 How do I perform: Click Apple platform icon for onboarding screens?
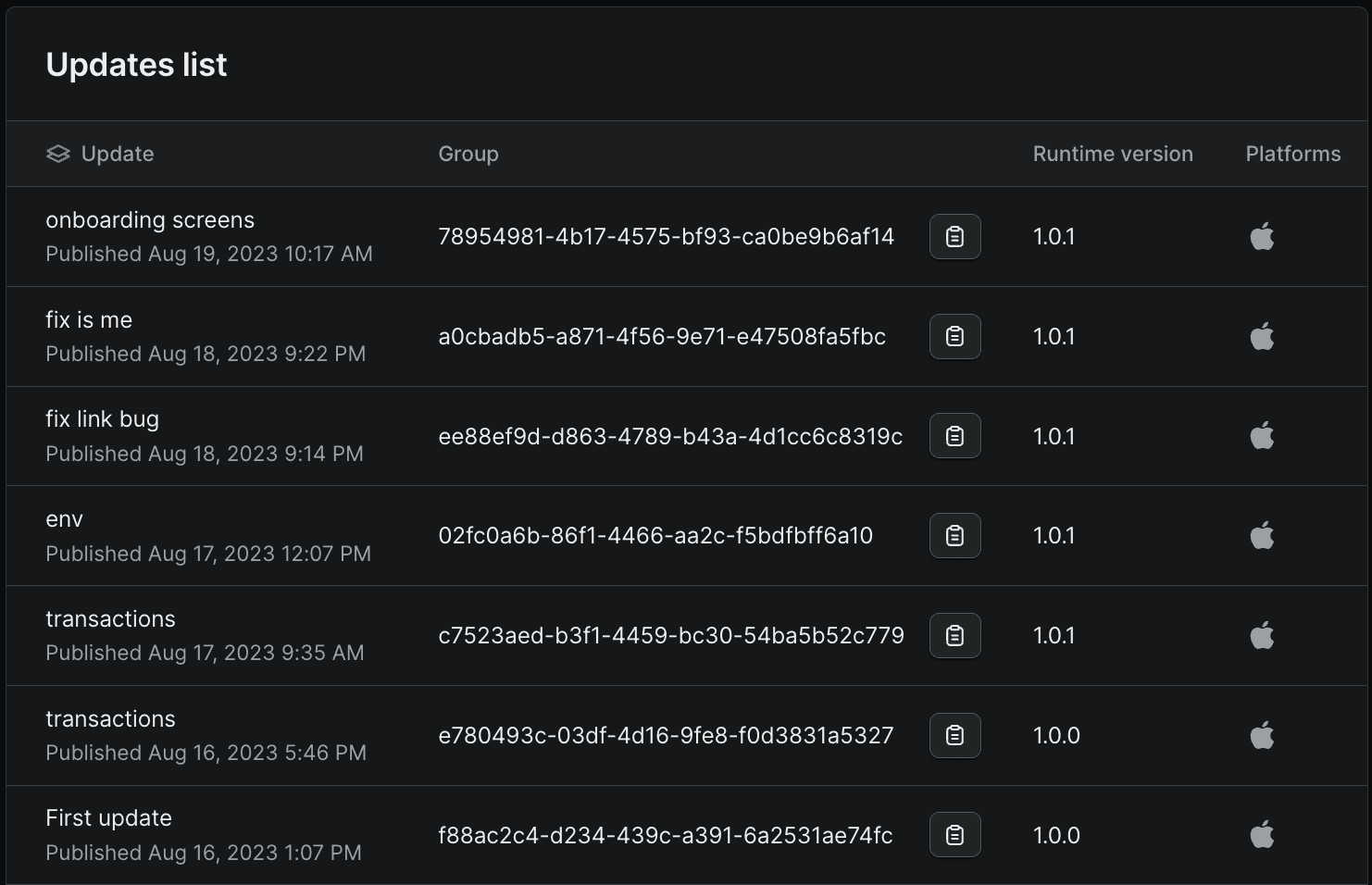click(1262, 237)
